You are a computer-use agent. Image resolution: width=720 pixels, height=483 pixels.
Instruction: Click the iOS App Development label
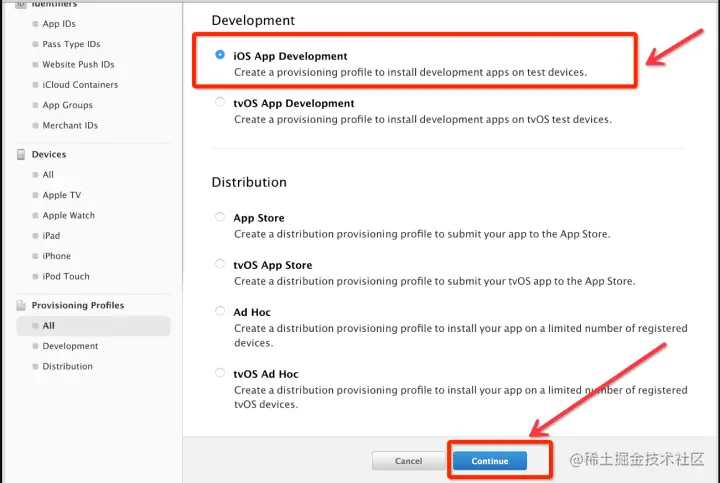click(x=290, y=56)
